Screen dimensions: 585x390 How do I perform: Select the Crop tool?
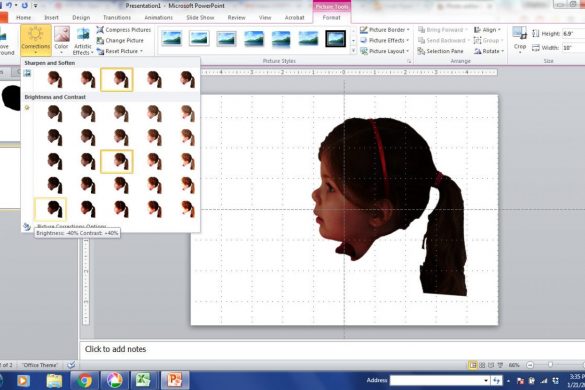click(x=520, y=39)
